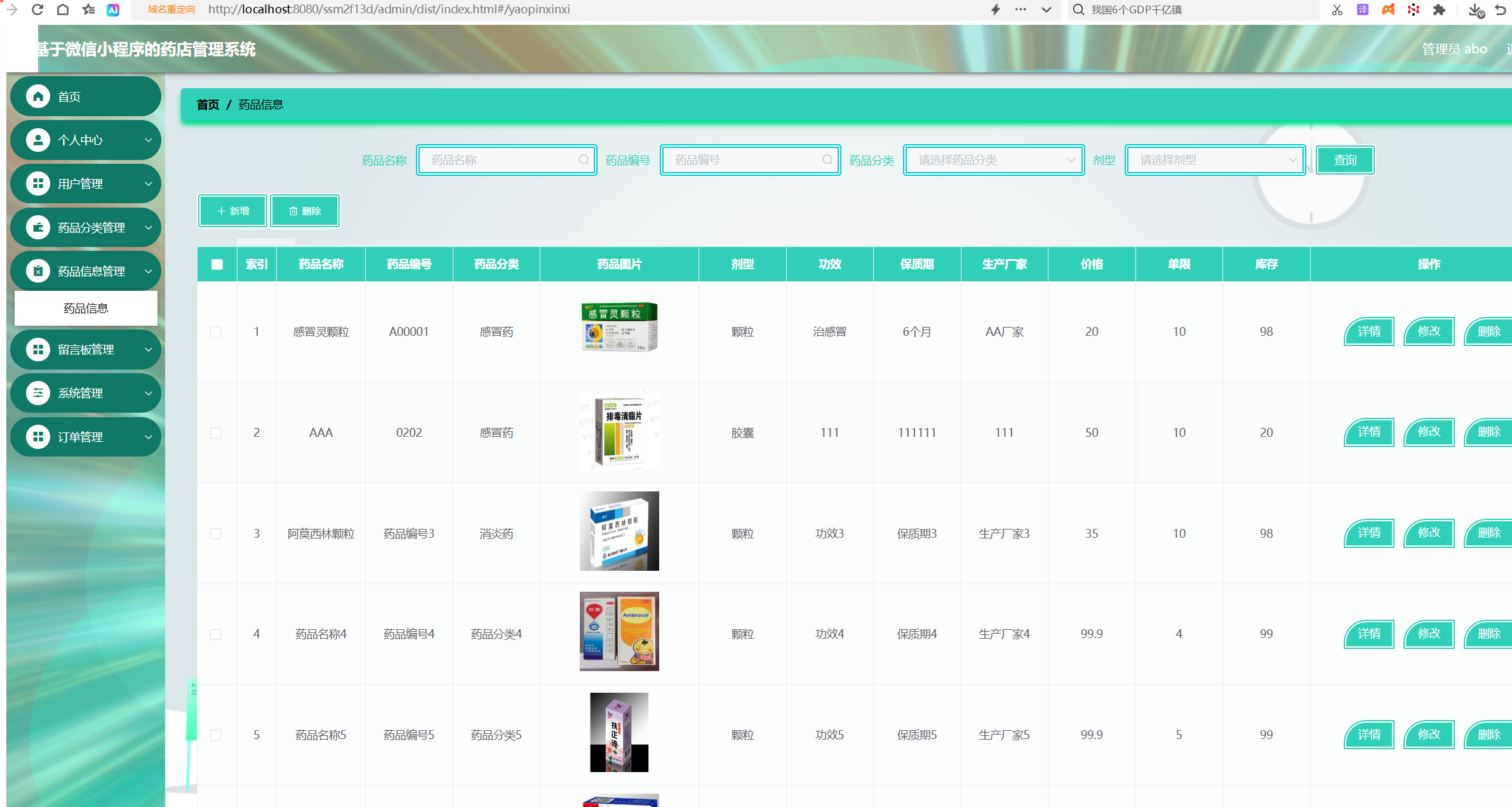The height and width of the screenshot is (807, 1512).
Task: Click the undo arrow icon at top right
Action: click(1501, 10)
